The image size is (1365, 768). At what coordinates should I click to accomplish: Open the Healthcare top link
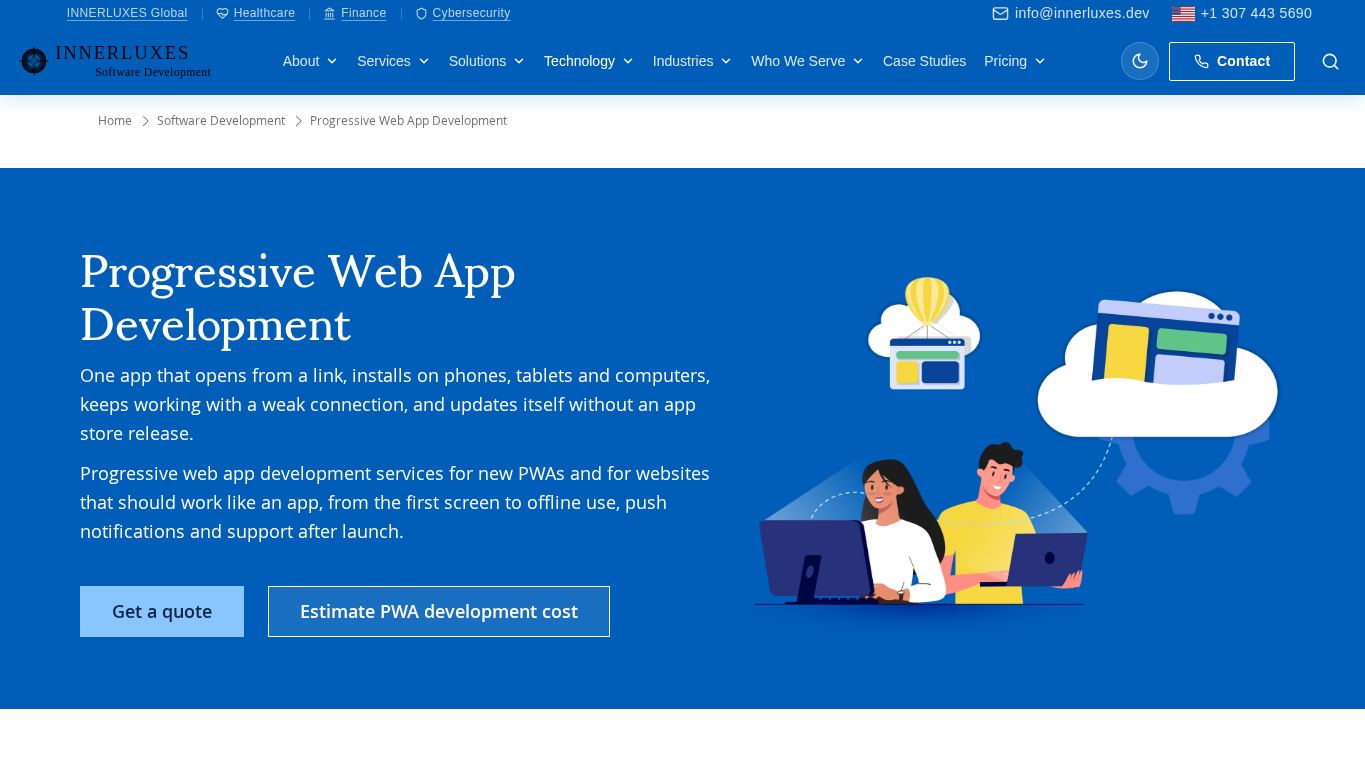pos(264,13)
